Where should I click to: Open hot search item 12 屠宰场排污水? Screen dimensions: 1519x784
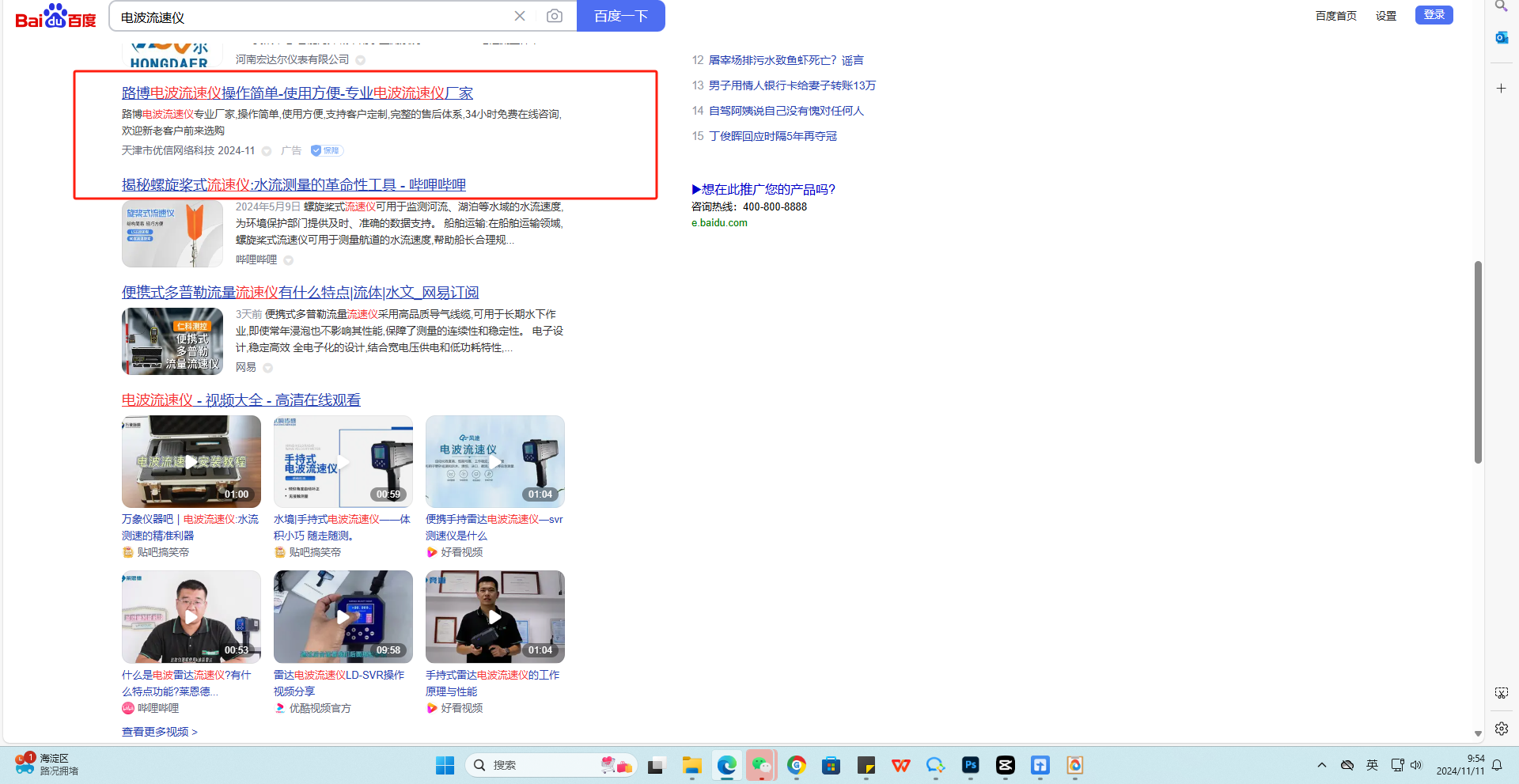[786, 60]
